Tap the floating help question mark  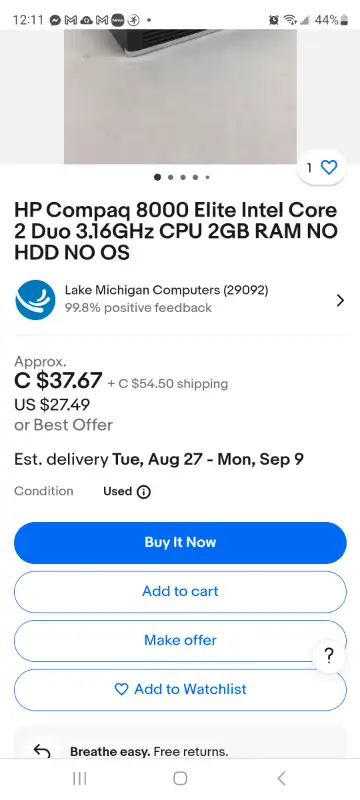329,656
